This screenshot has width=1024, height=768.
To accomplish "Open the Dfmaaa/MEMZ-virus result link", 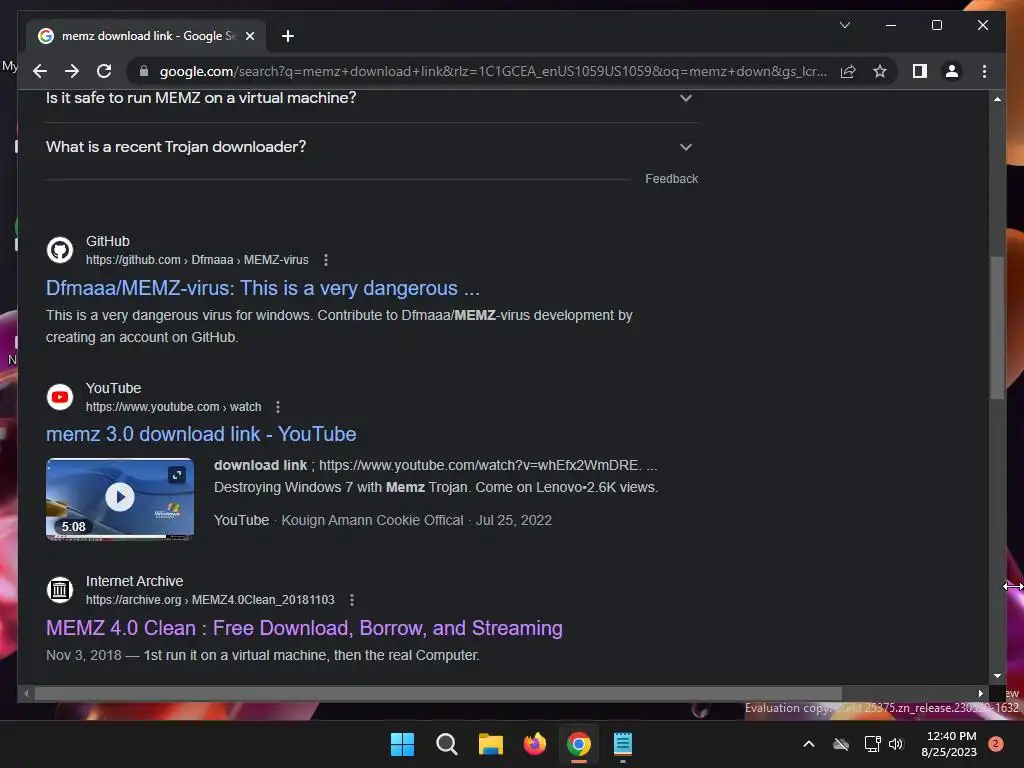I will click(x=263, y=288).
